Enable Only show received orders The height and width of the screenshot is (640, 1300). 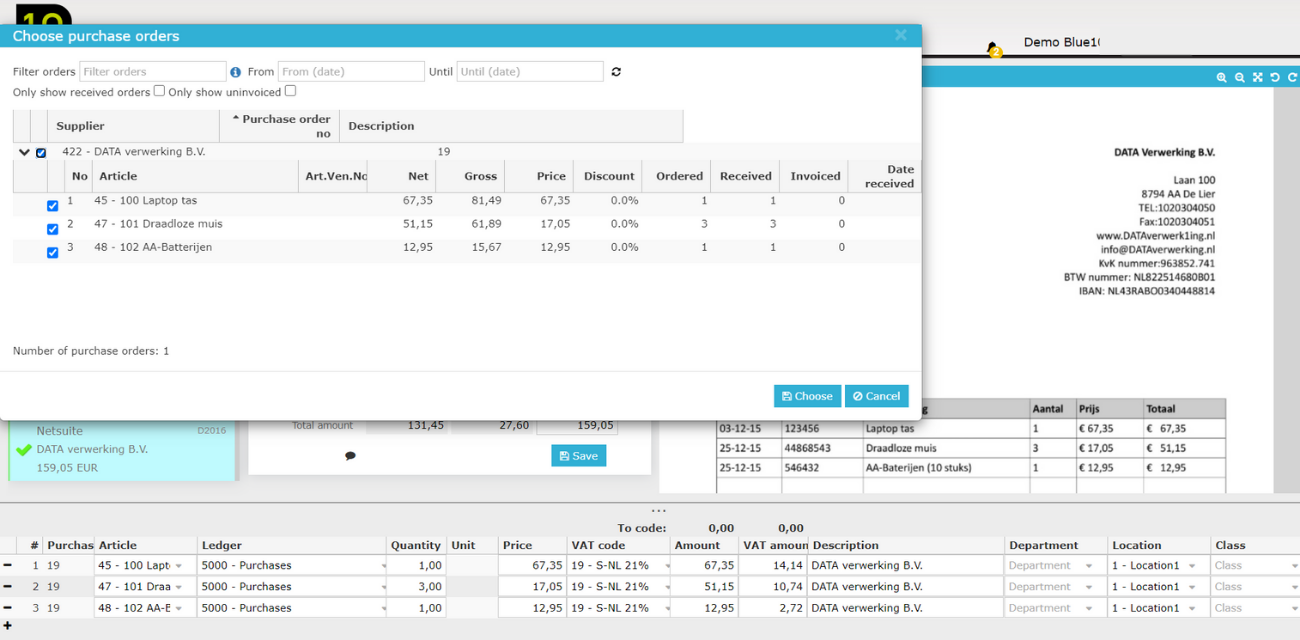pos(159,91)
